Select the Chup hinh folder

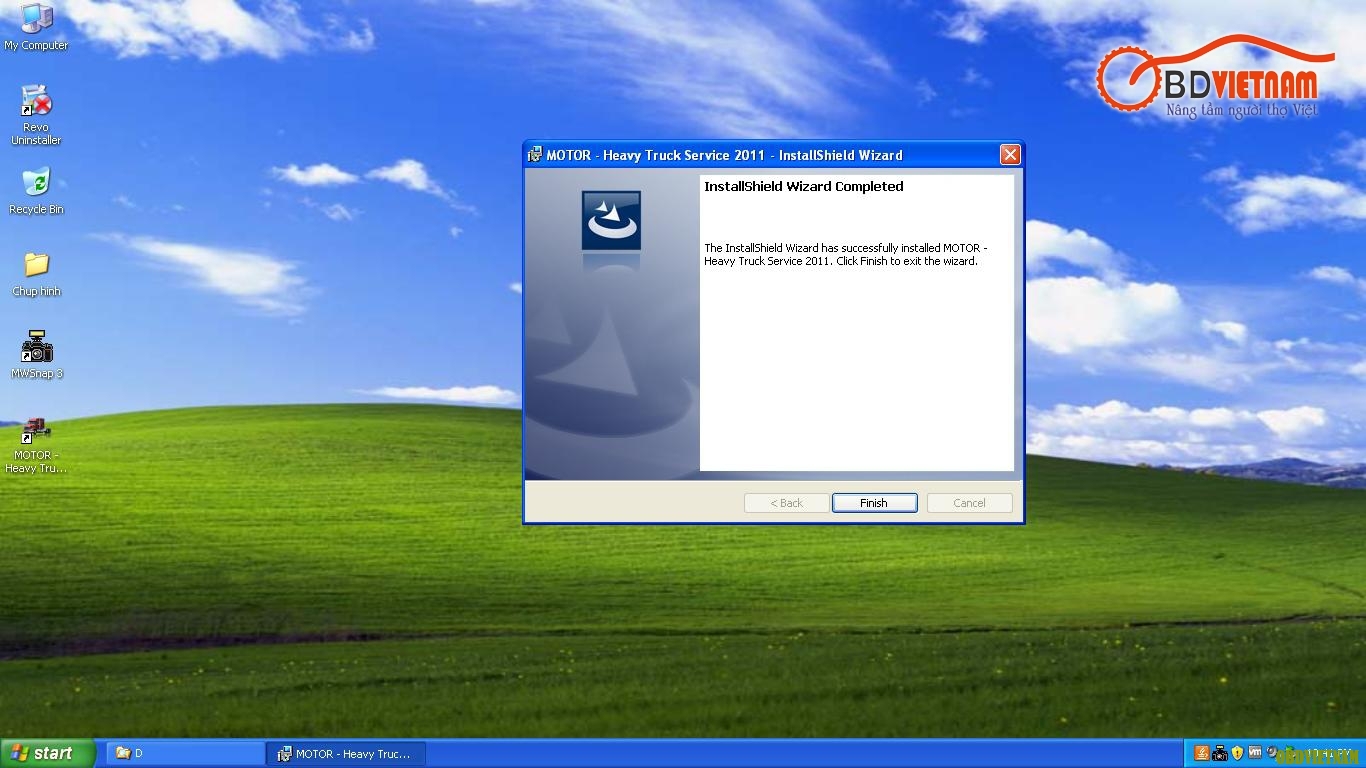click(36, 273)
